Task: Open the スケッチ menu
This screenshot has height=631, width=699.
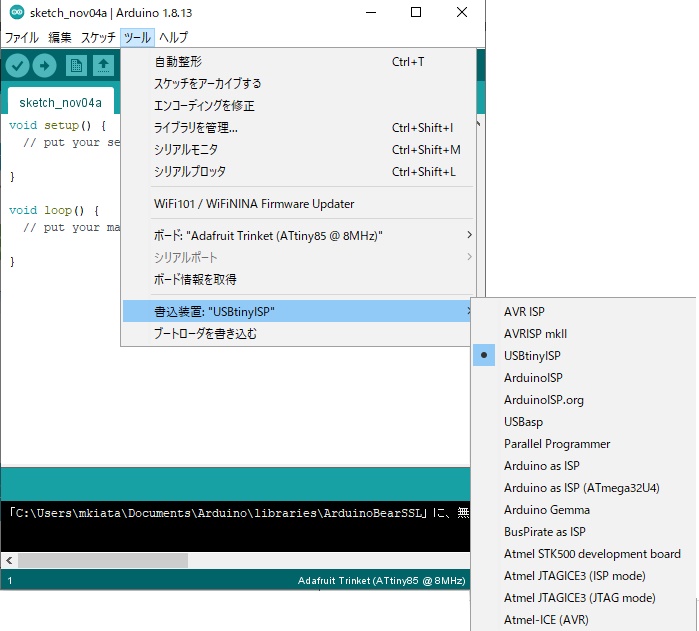Action: click(98, 37)
